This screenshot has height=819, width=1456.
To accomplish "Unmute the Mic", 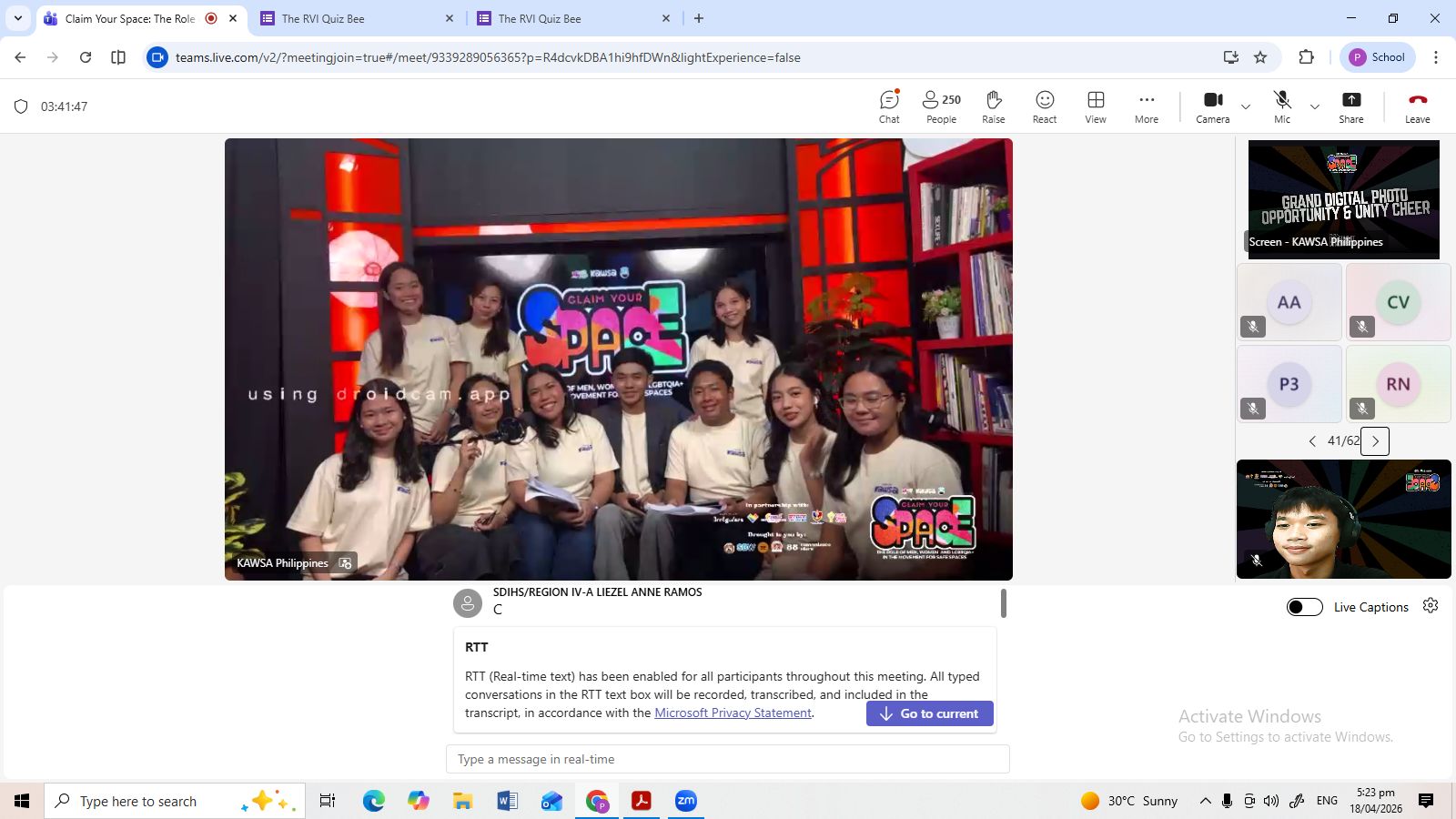I will (1282, 106).
